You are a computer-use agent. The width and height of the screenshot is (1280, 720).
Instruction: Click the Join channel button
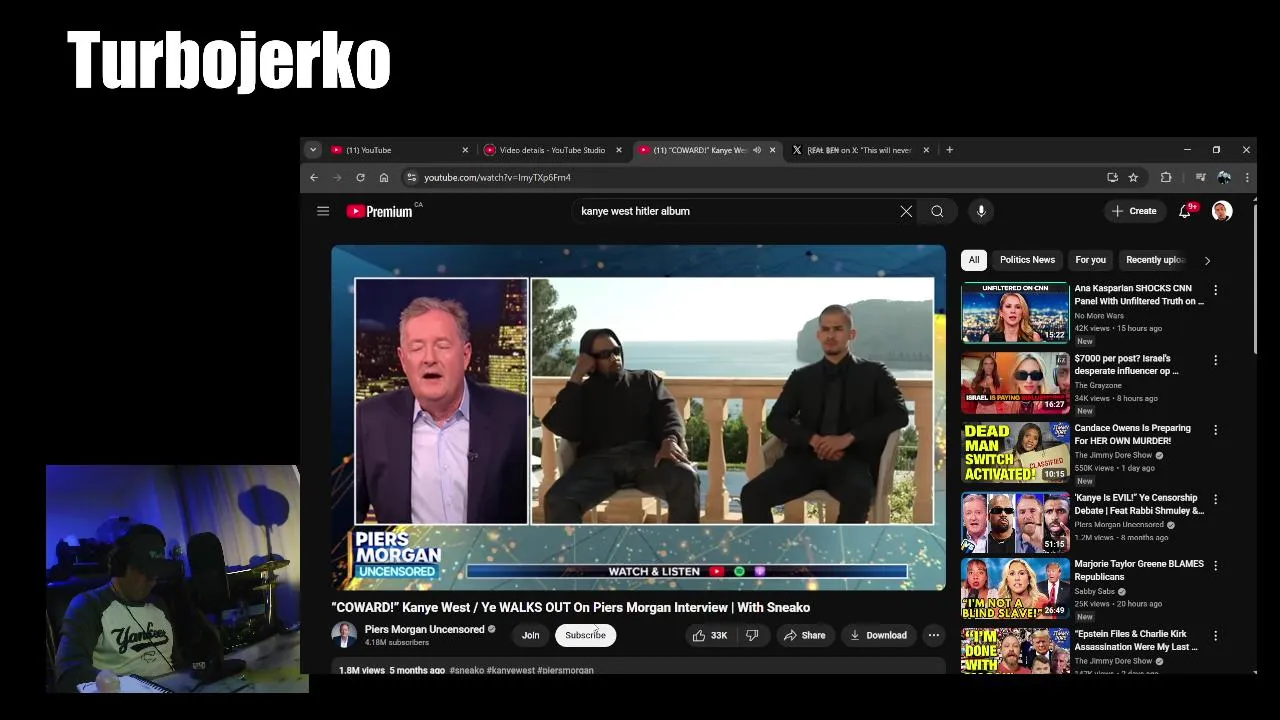(x=530, y=635)
